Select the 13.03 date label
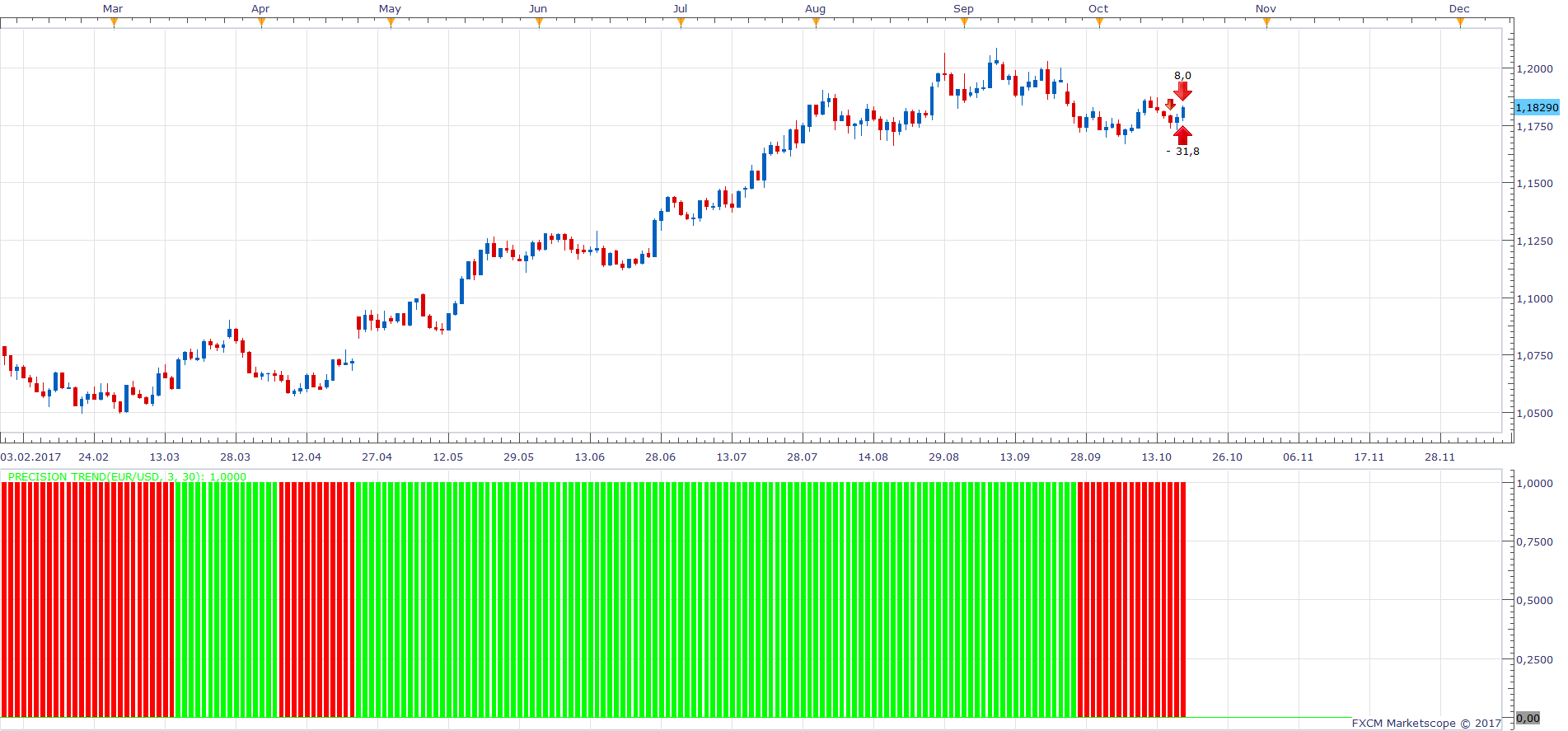This screenshot has width=1568, height=731. tap(164, 457)
